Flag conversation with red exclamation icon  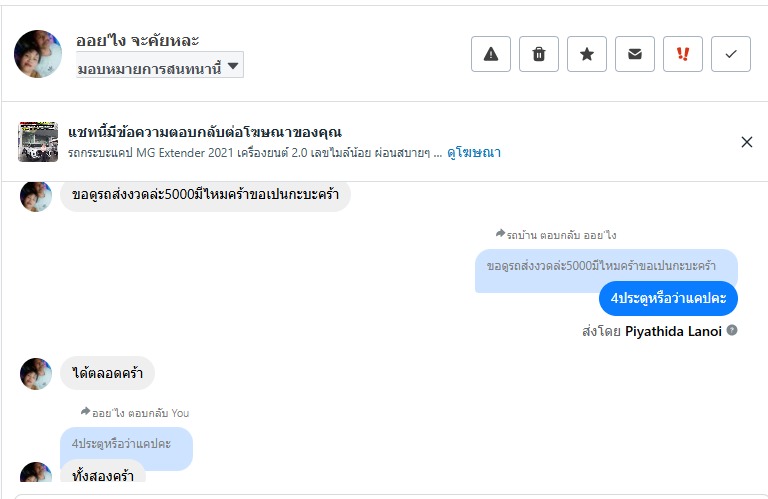pos(683,54)
